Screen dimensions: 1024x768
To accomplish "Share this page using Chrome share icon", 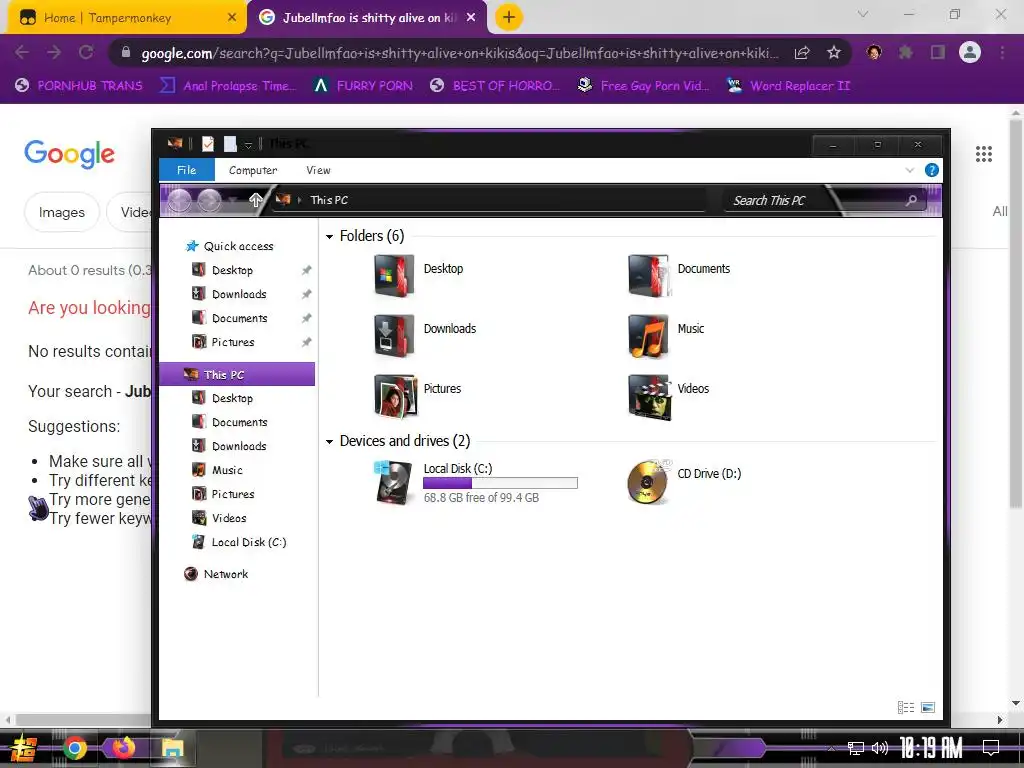I will pyautogui.click(x=802, y=52).
